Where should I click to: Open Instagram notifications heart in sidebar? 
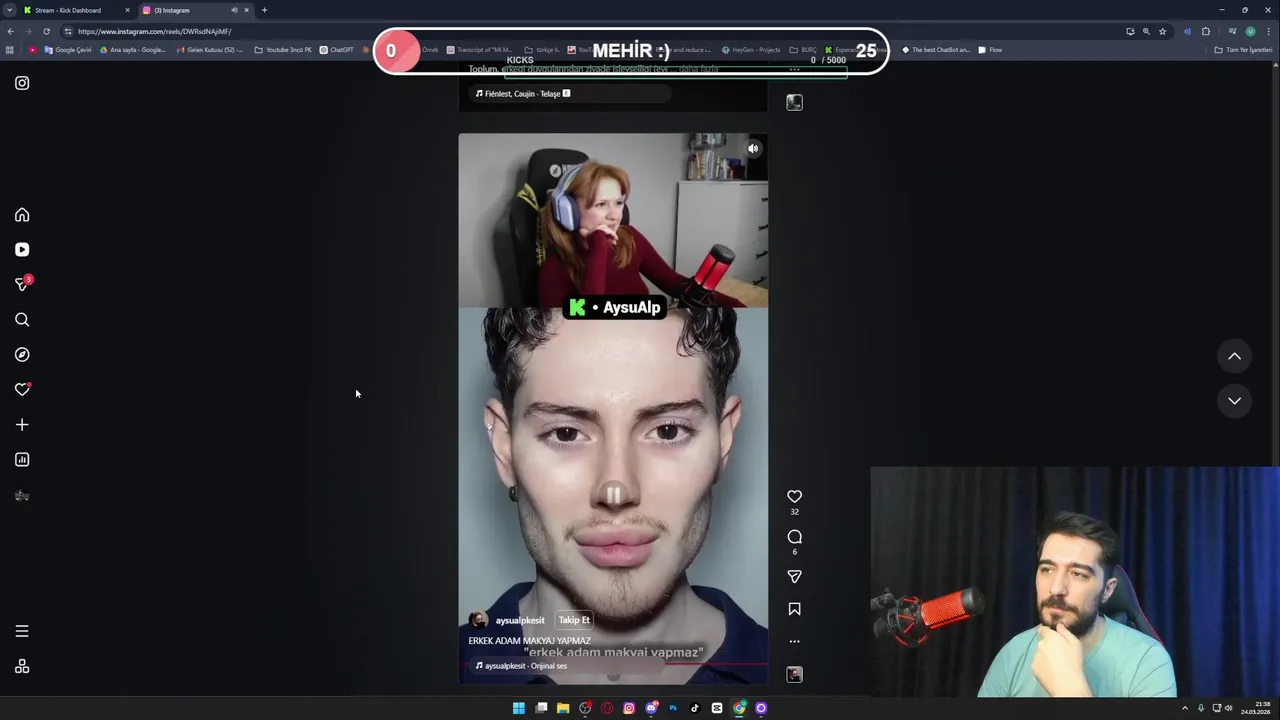pyautogui.click(x=22, y=390)
